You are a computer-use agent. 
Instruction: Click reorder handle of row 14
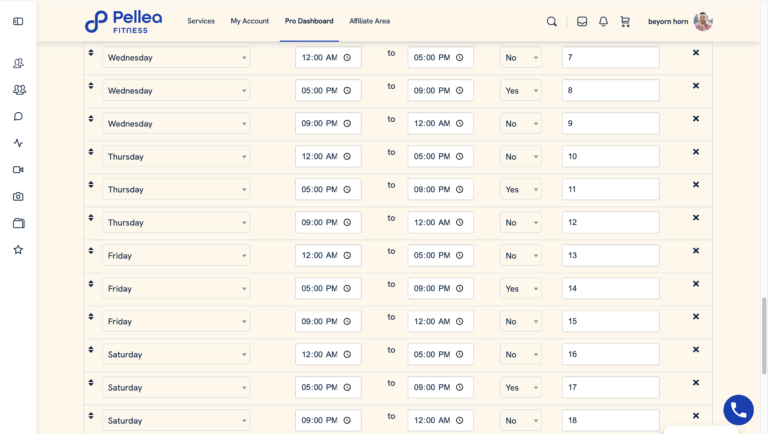point(91,284)
